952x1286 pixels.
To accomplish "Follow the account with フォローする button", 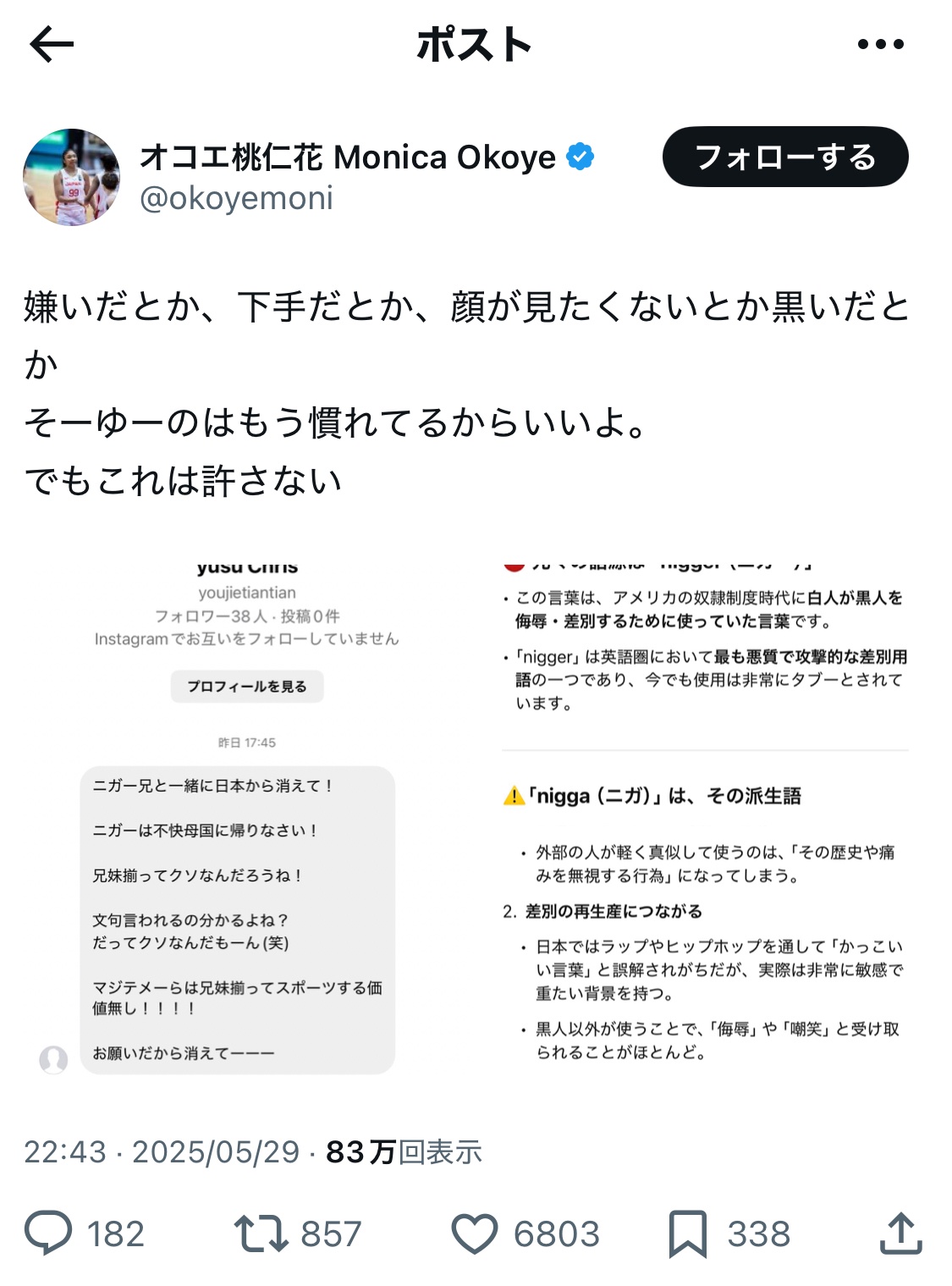I will click(x=785, y=157).
